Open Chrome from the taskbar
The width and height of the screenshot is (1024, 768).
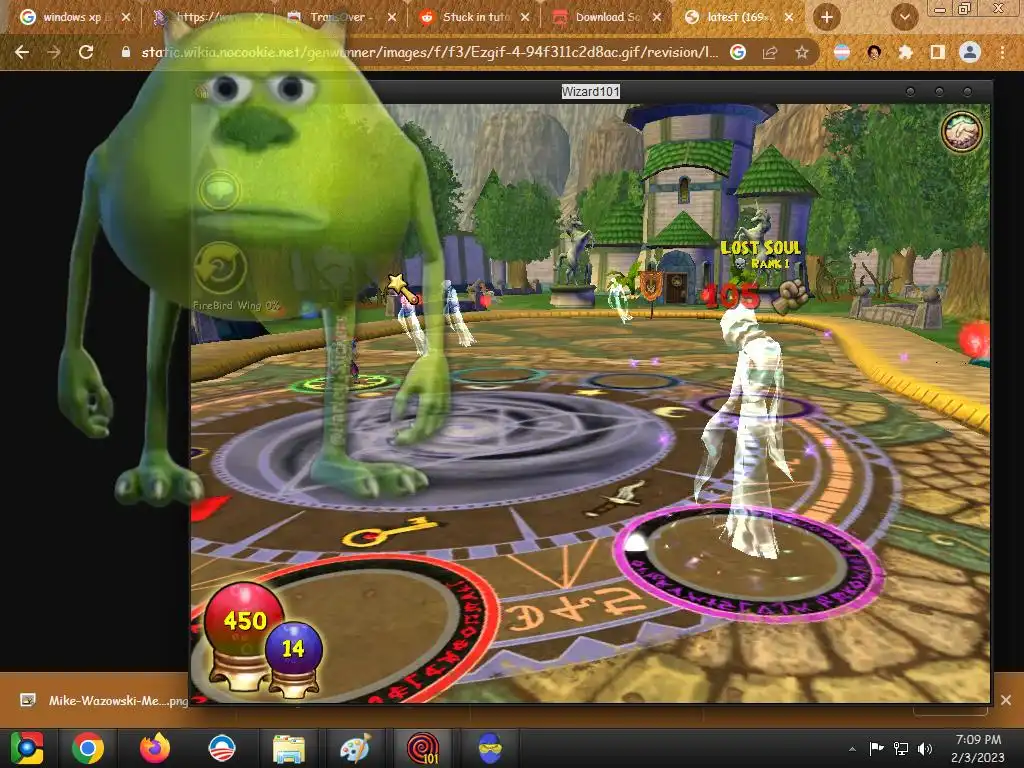coord(88,748)
